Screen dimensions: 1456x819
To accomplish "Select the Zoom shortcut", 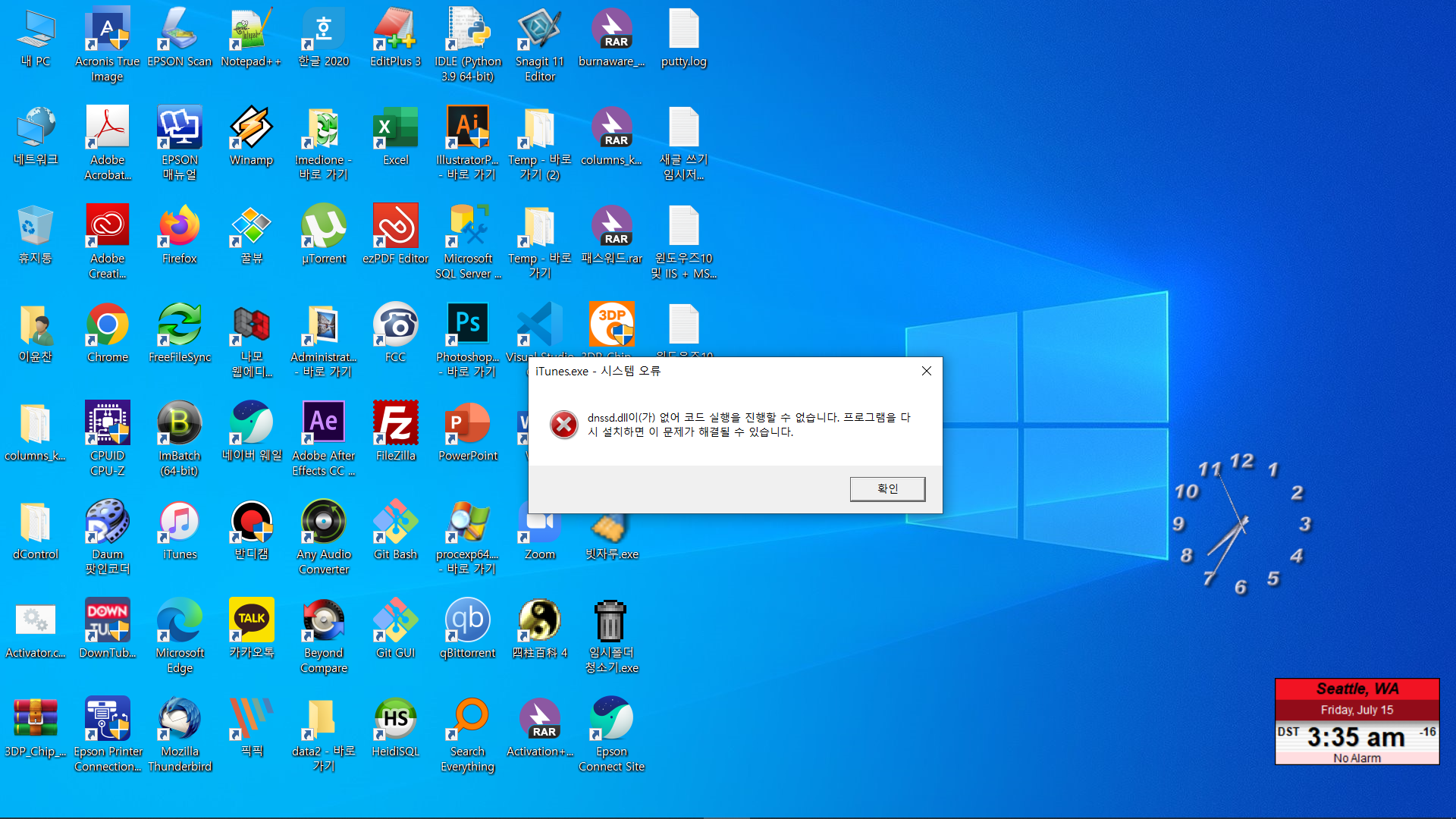I will (x=540, y=532).
